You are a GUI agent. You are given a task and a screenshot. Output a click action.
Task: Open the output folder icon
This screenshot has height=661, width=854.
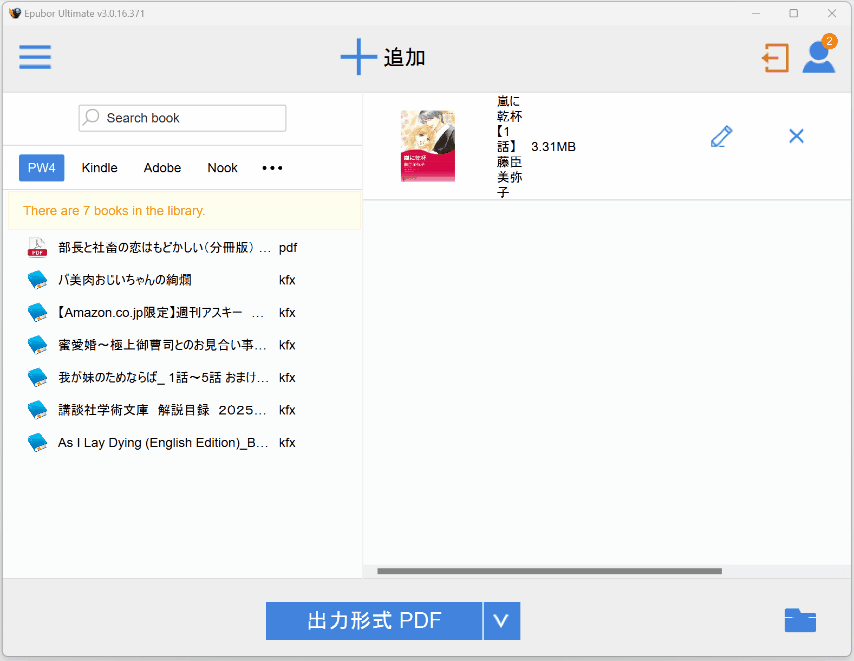[800, 620]
